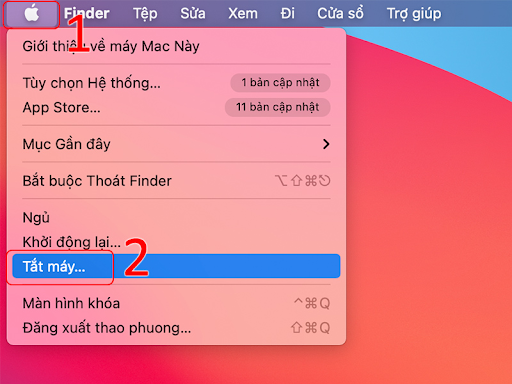This screenshot has height=384, width=512.
Task: Choose Khởi động lại to restart
Action: pyautogui.click(x=176, y=242)
